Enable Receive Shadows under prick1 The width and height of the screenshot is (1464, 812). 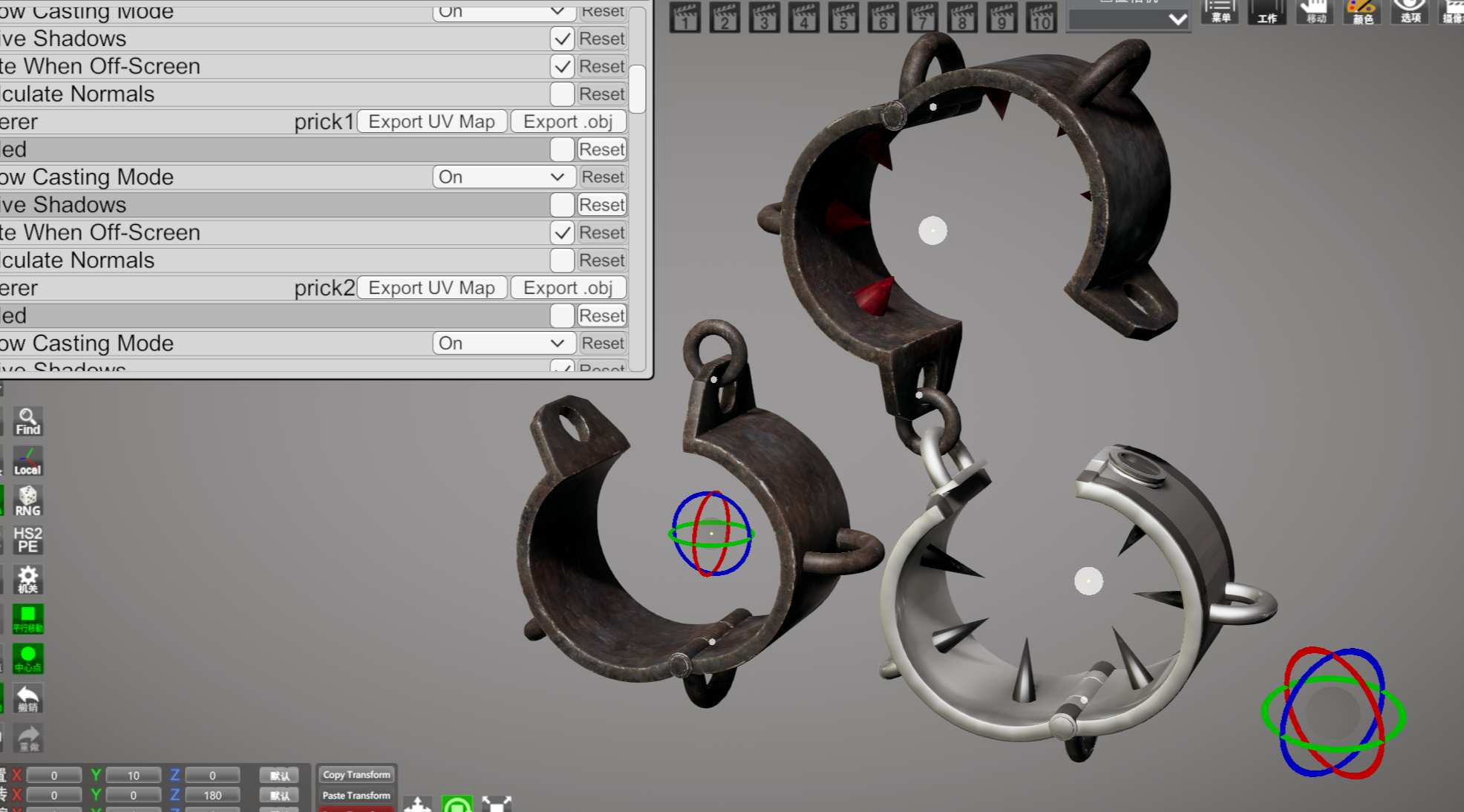pyautogui.click(x=563, y=205)
